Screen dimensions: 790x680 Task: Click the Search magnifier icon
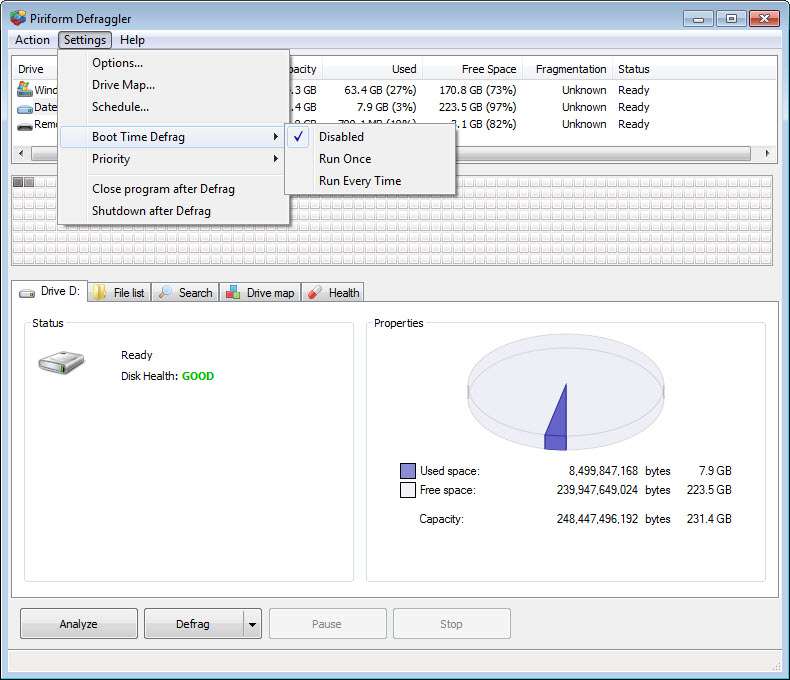click(165, 292)
